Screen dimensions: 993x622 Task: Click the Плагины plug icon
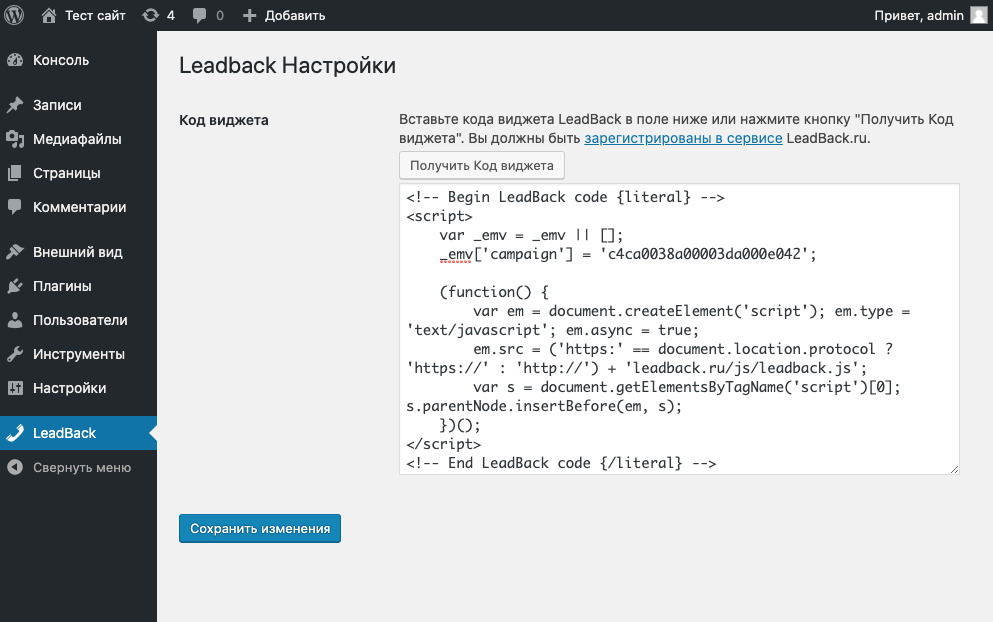click(15, 286)
